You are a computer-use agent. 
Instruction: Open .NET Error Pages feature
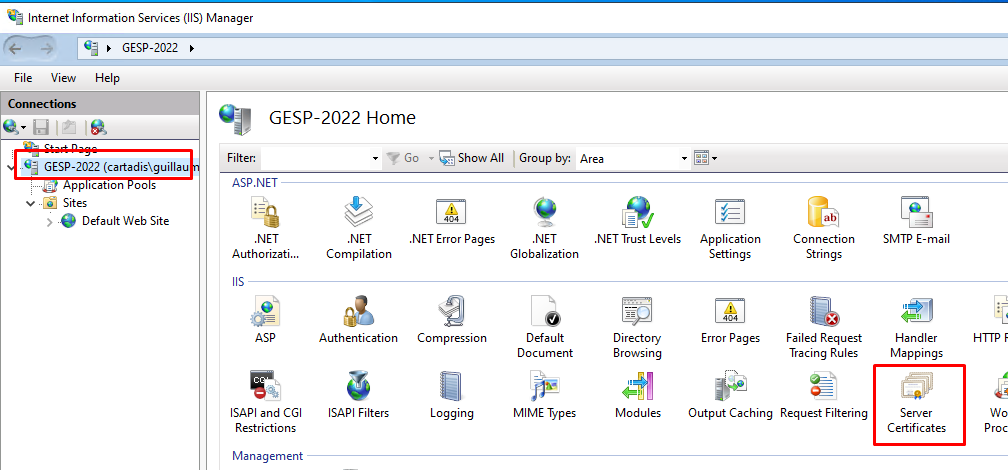(x=452, y=222)
